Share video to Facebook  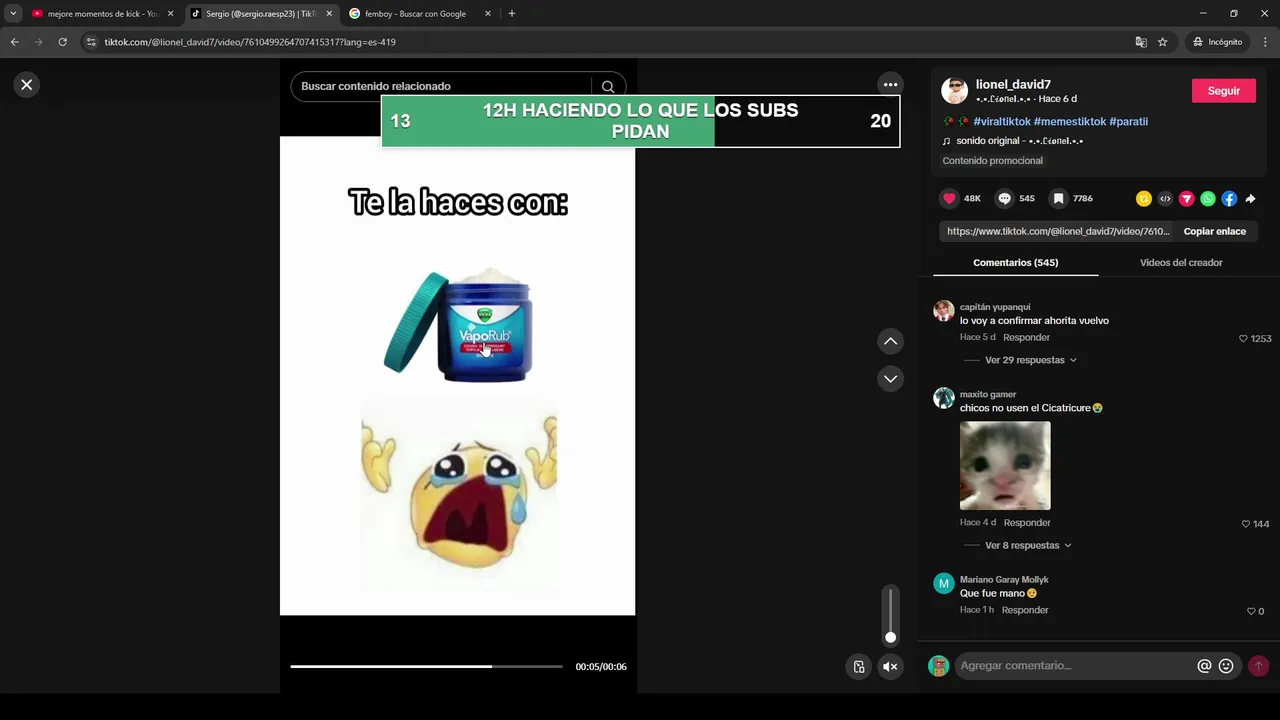1229,199
